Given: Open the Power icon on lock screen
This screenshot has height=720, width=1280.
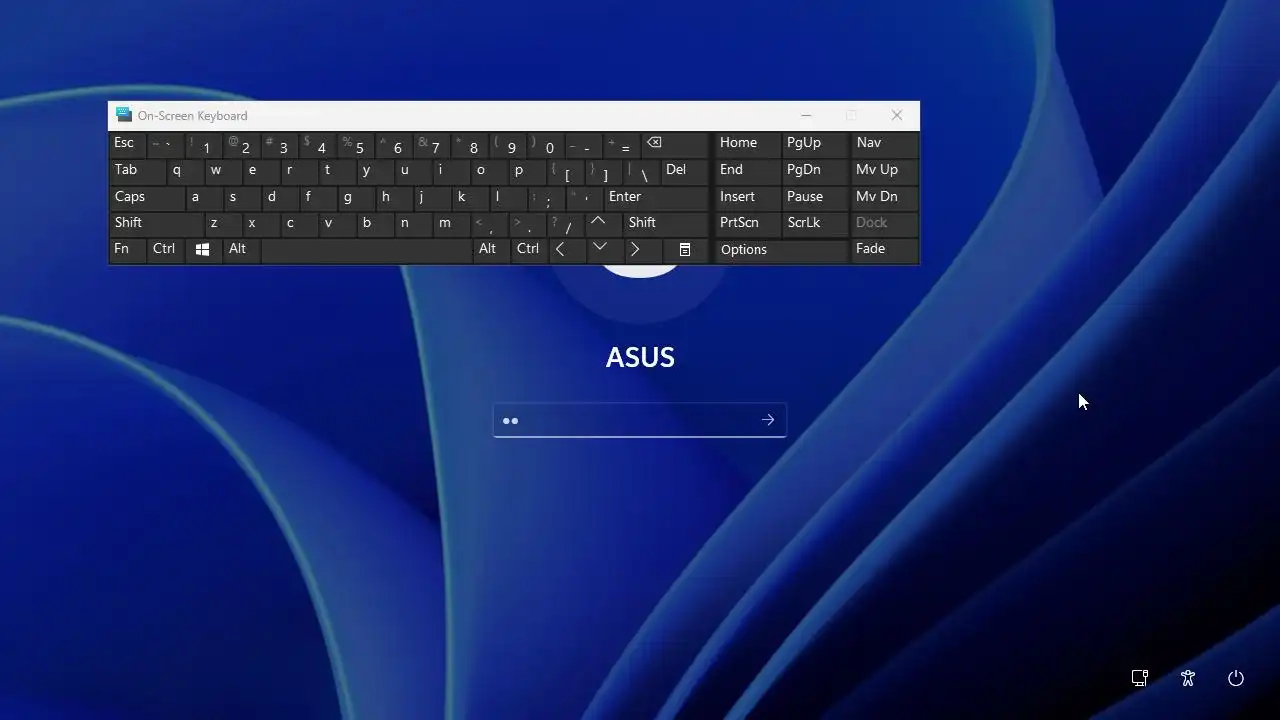Looking at the screenshot, I should point(1236,678).
